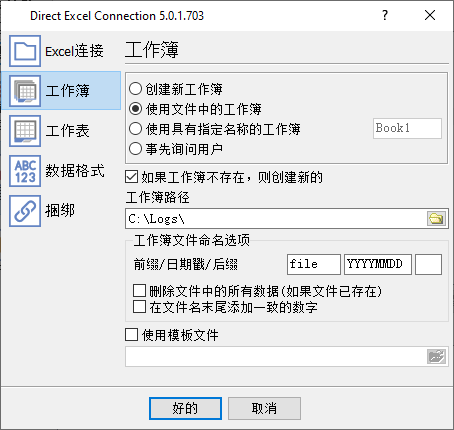Click the 前缀/日期戳/后缀 label
The height and width of the screenshot is (430, 454).
pyautogui.click(x=186, y=264)
